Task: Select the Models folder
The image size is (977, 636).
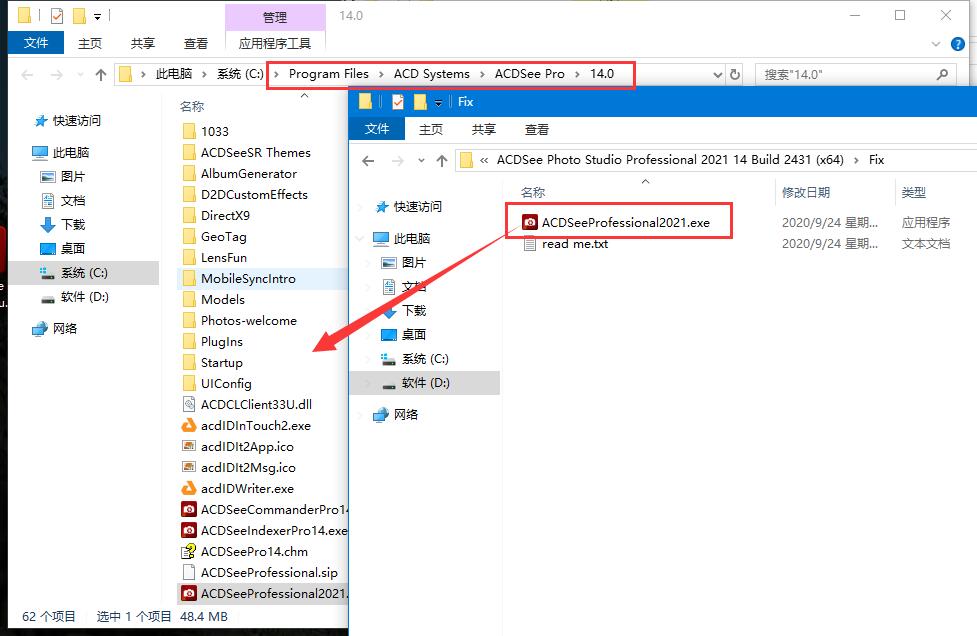Action: click(214, 300)
